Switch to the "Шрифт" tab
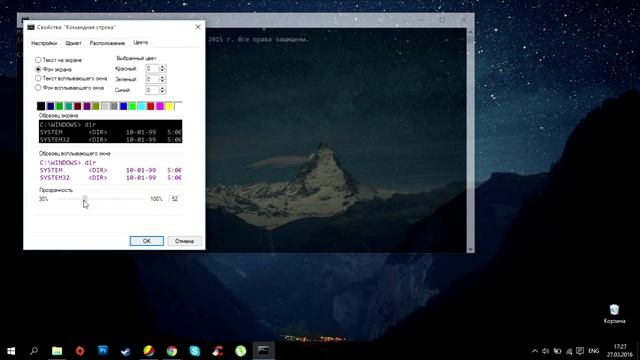The height and width of the screenshot is (360, 640). pyautogui.click(x=73, y=43)
